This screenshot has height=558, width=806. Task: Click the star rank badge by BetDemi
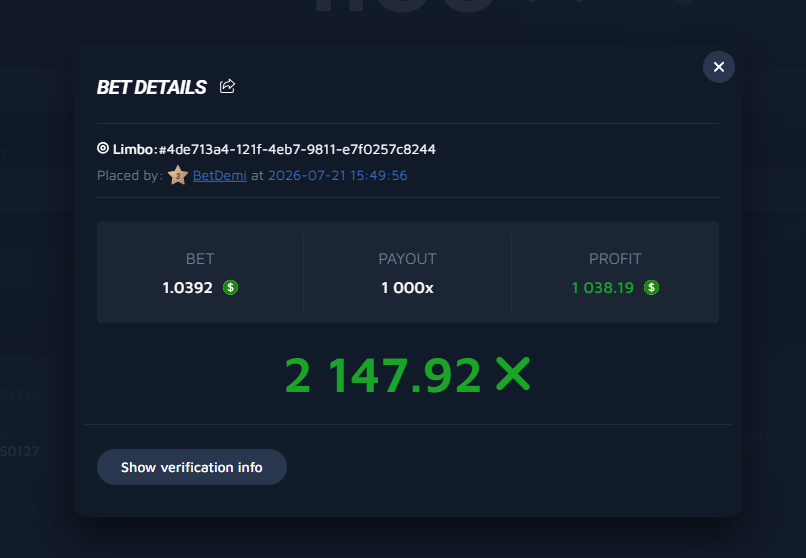(x=178, y=175)
